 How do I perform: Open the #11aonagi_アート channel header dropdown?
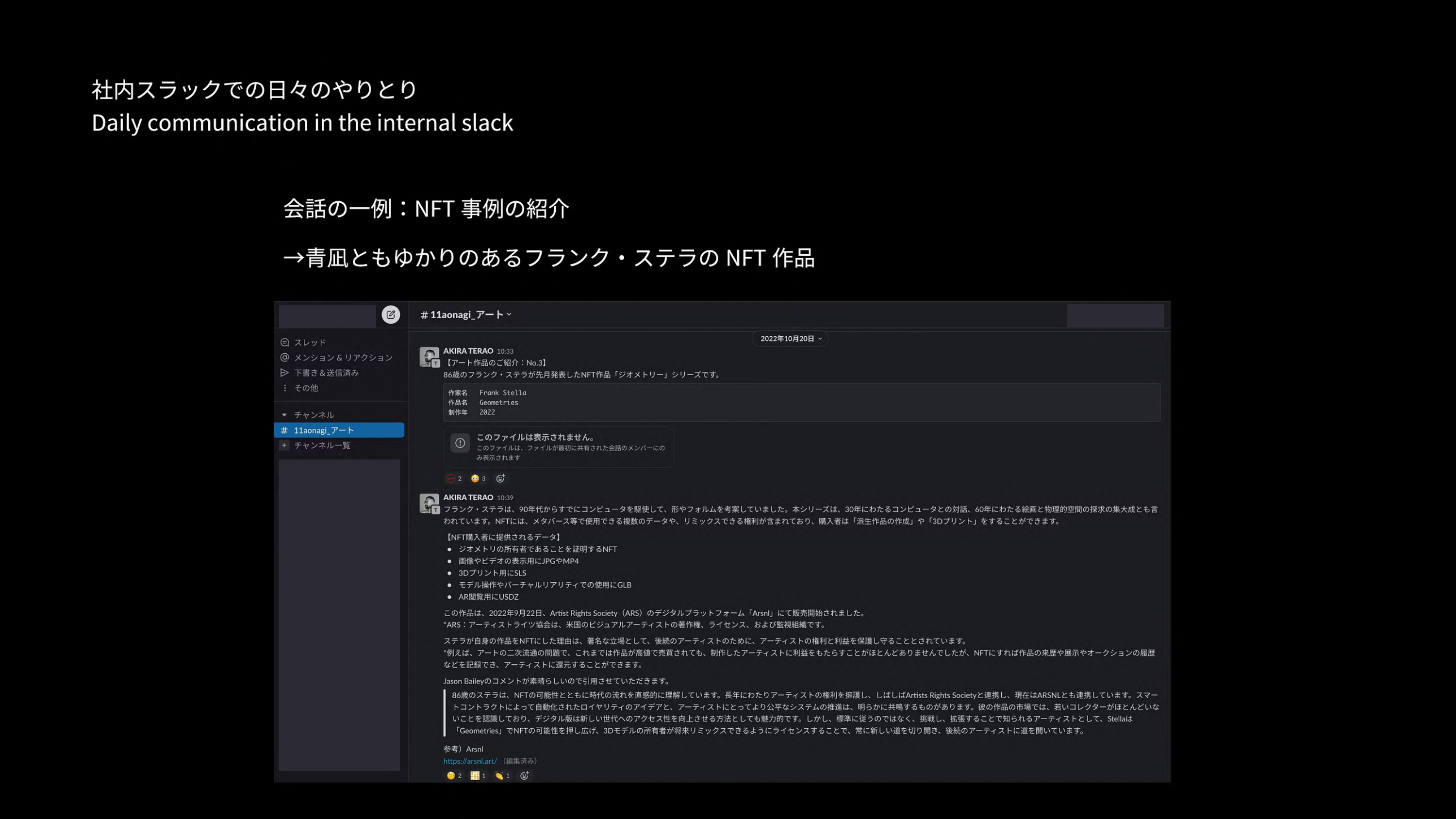(x=466, y=315)
